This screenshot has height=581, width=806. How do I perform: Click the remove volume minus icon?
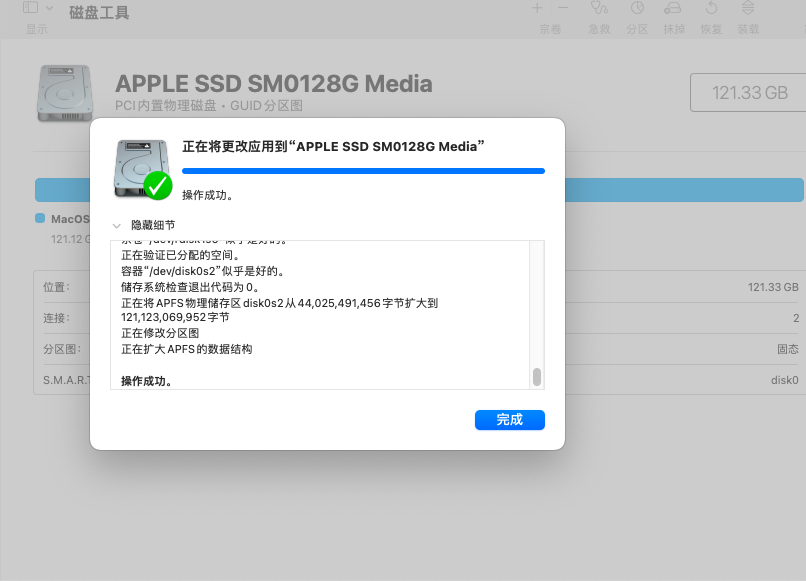coord(563,8)
